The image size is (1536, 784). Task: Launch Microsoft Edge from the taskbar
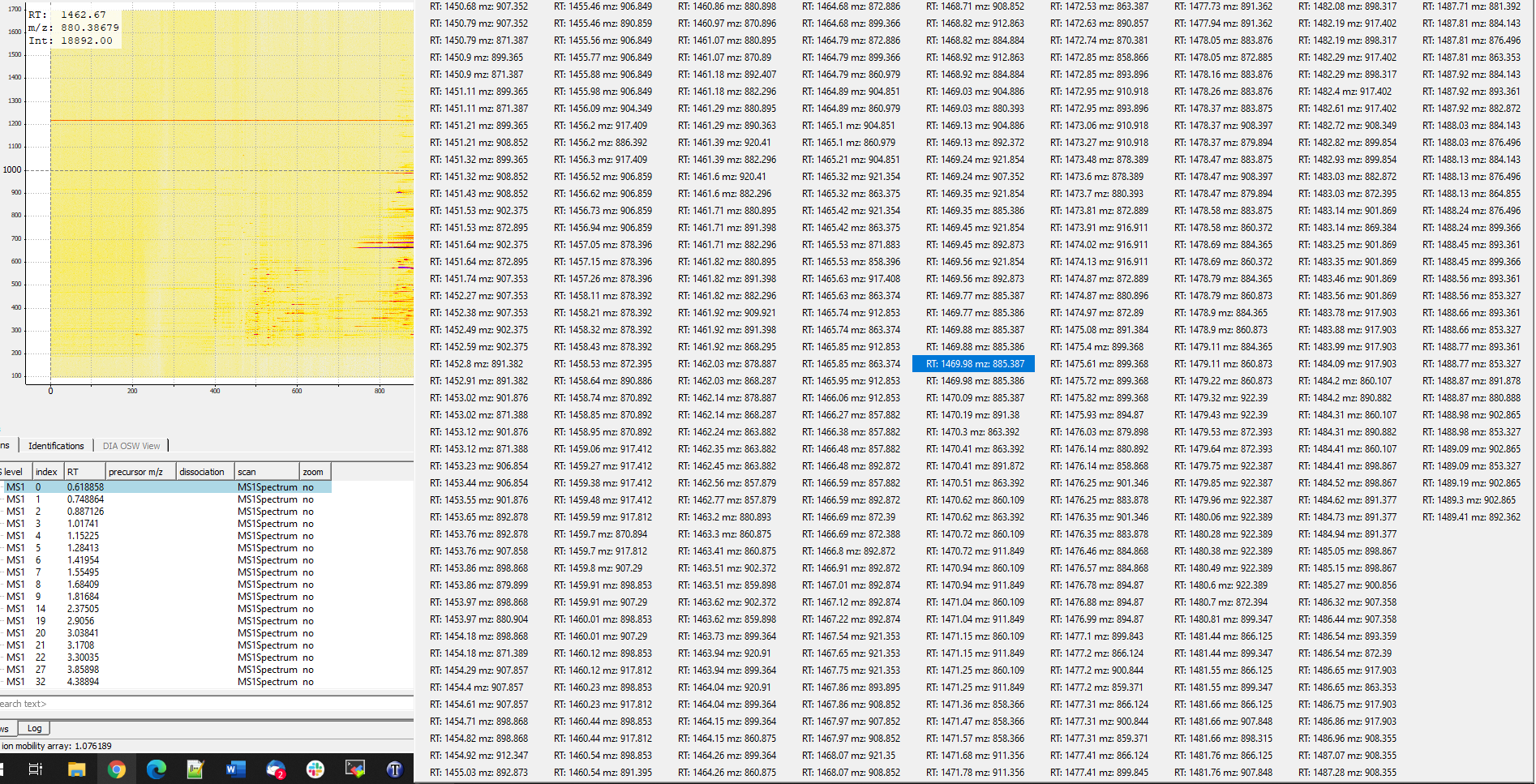[x=156, y=769]
